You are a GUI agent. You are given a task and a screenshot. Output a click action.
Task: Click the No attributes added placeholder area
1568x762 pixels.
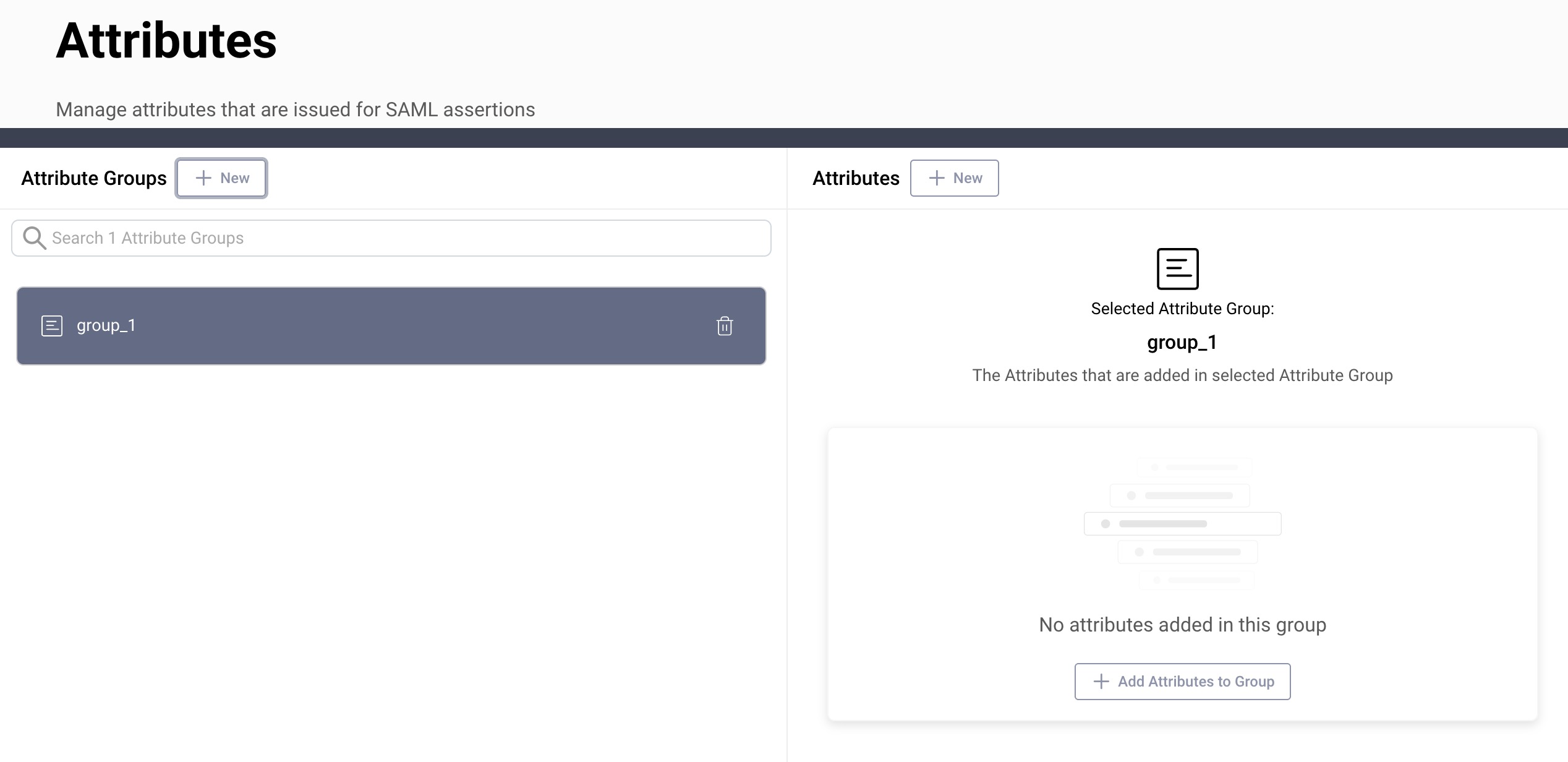[x=1181, y=625]
